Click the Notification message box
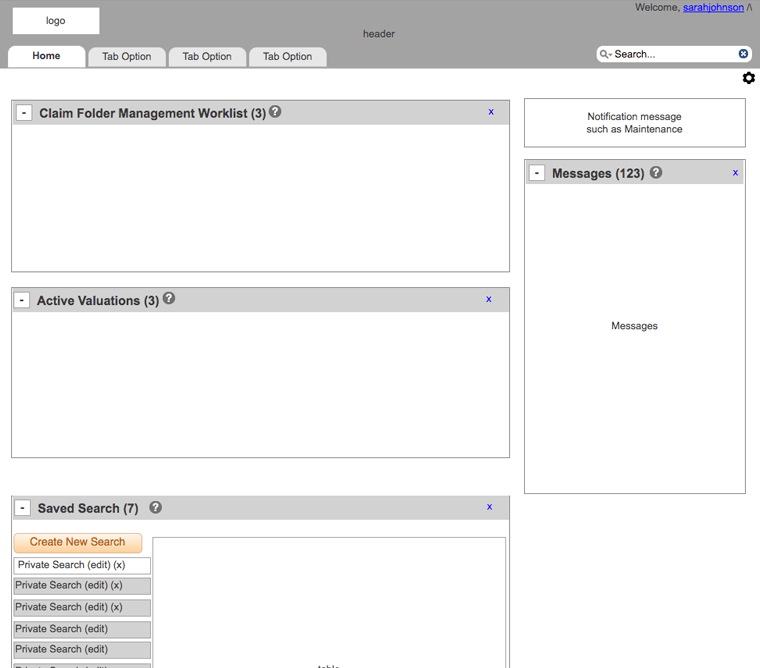Screen dimensions: 760x668 pos(634,123)
